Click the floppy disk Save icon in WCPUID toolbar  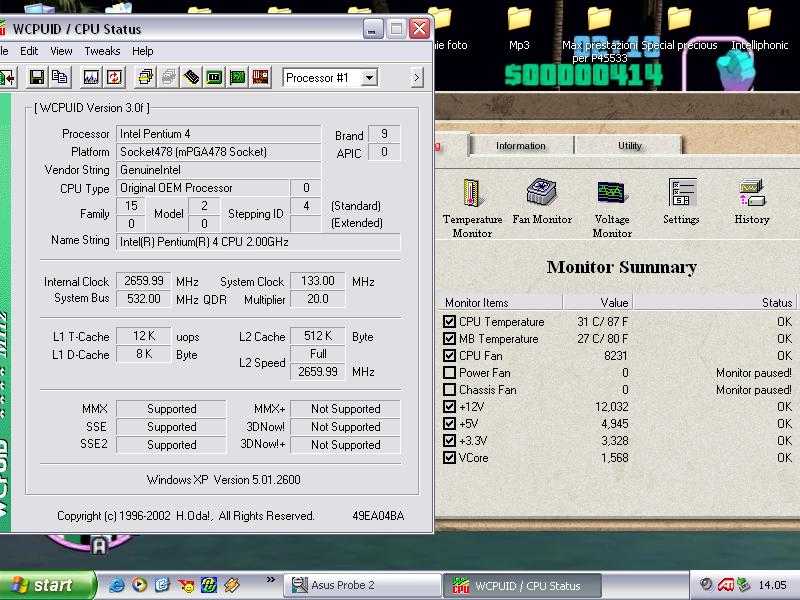point(37,78)
